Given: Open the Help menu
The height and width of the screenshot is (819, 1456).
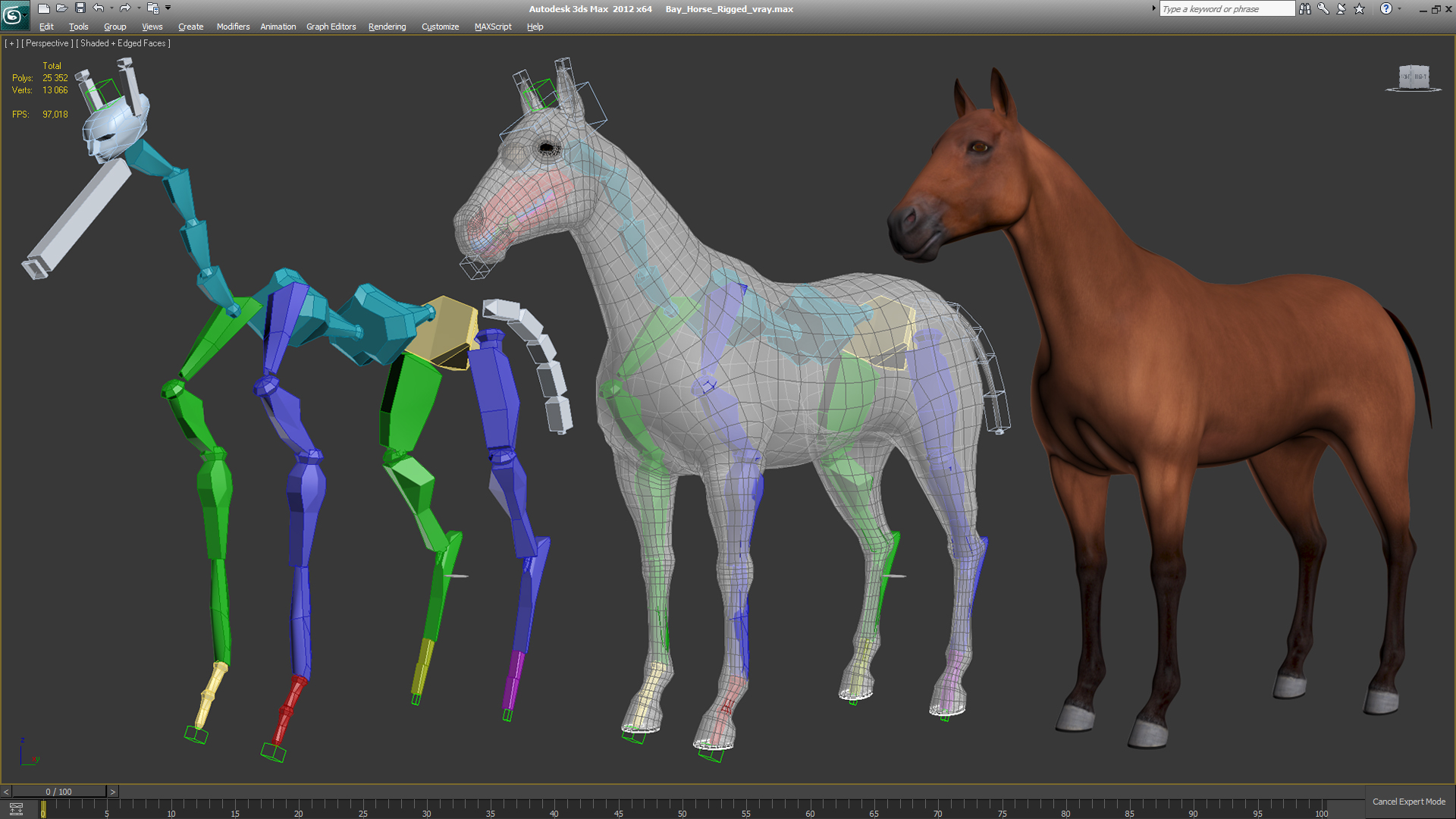Looking at the screenshot, I should coord(535,27).
